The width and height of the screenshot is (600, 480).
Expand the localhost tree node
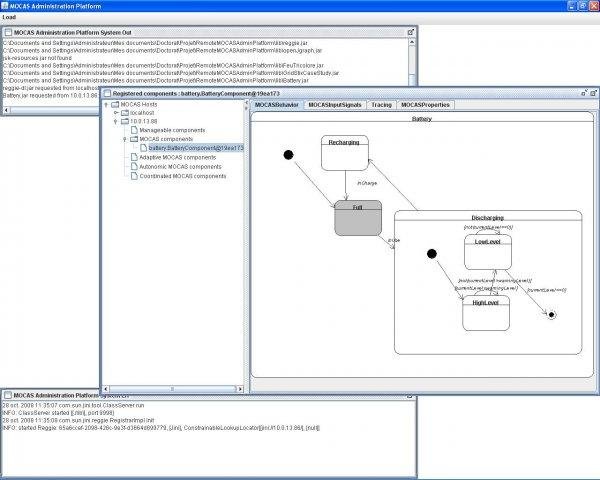tap(116, 113)
